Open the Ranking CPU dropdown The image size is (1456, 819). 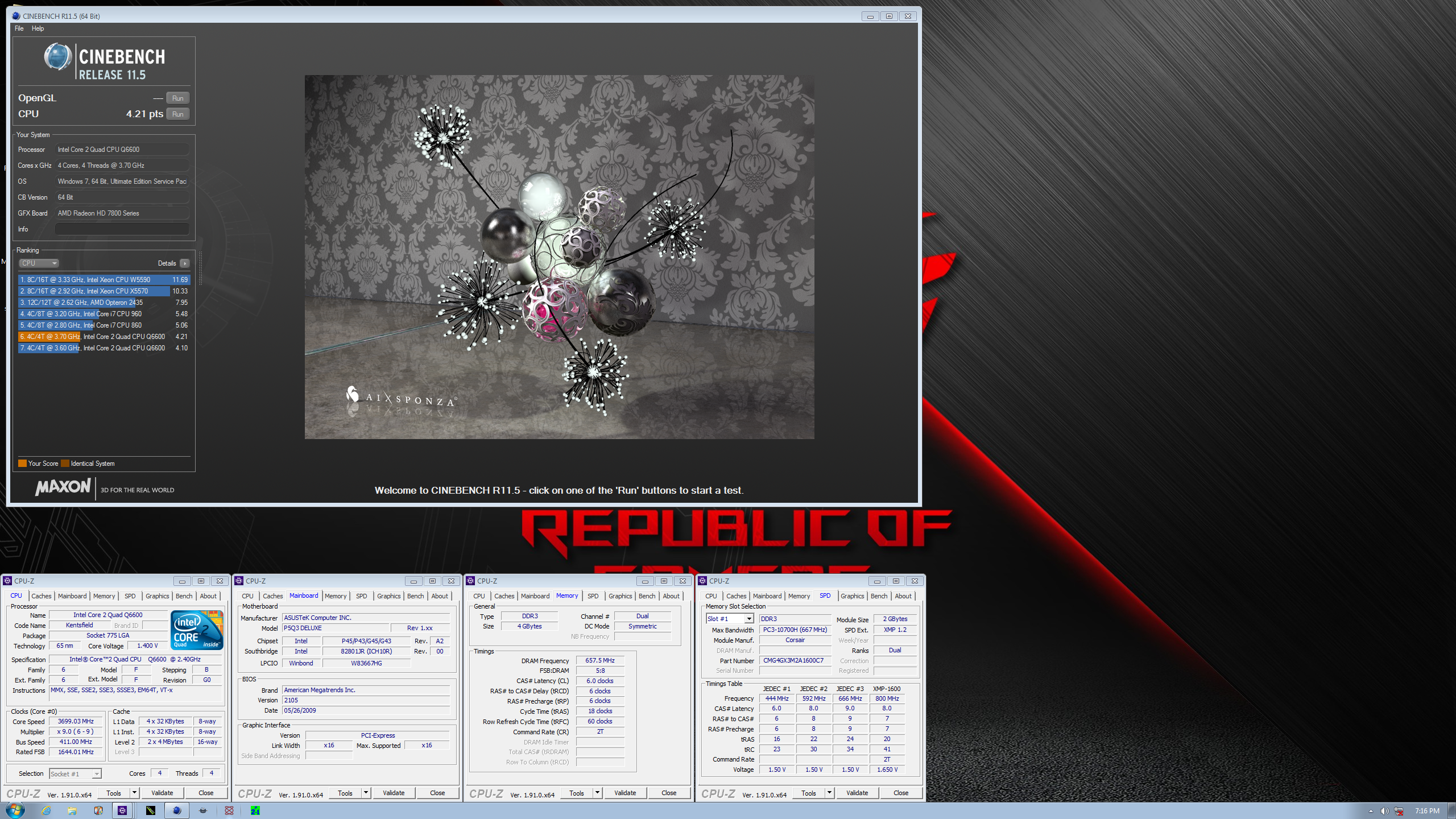pyautogui.click(x=39, y=263)
